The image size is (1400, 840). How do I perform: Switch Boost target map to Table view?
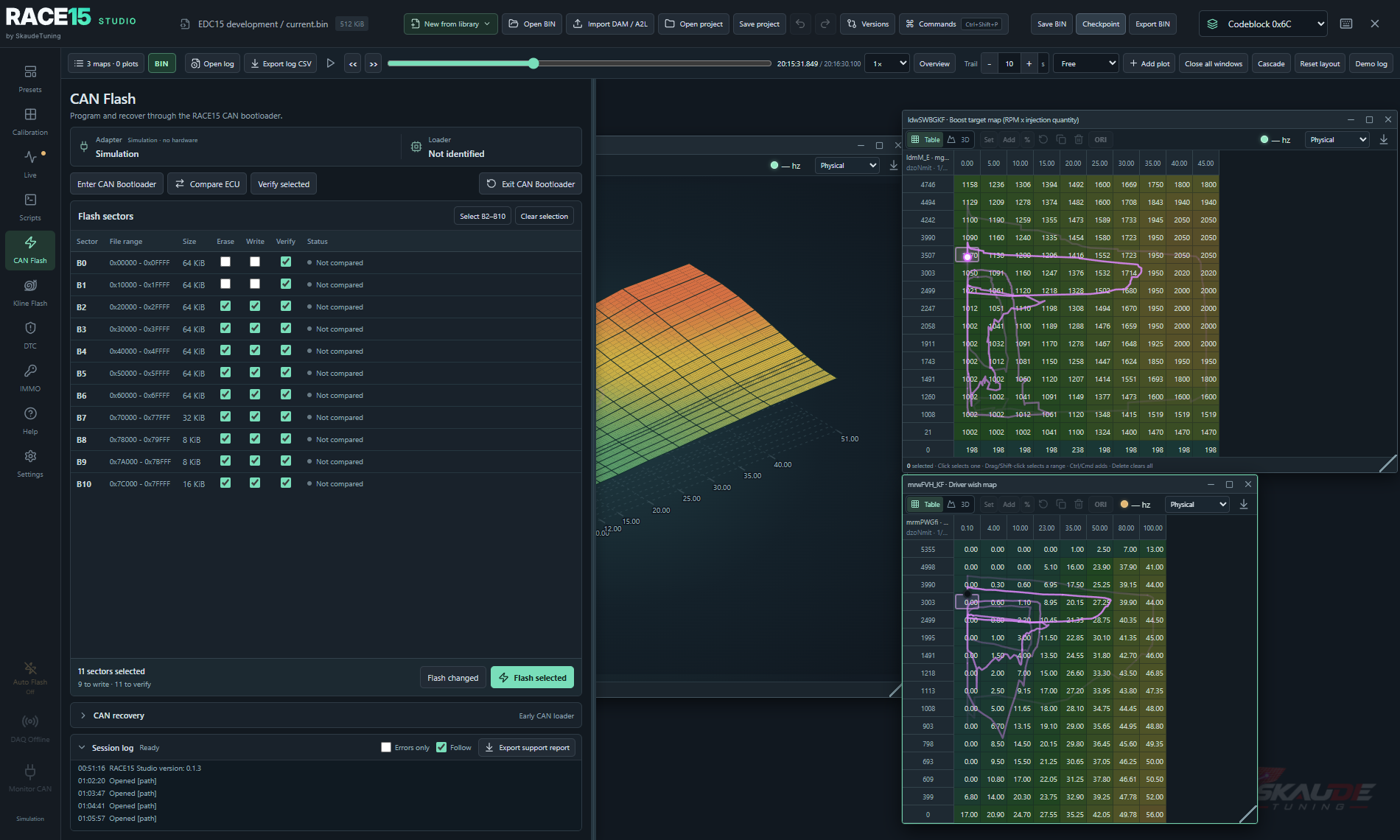point(925,139)
